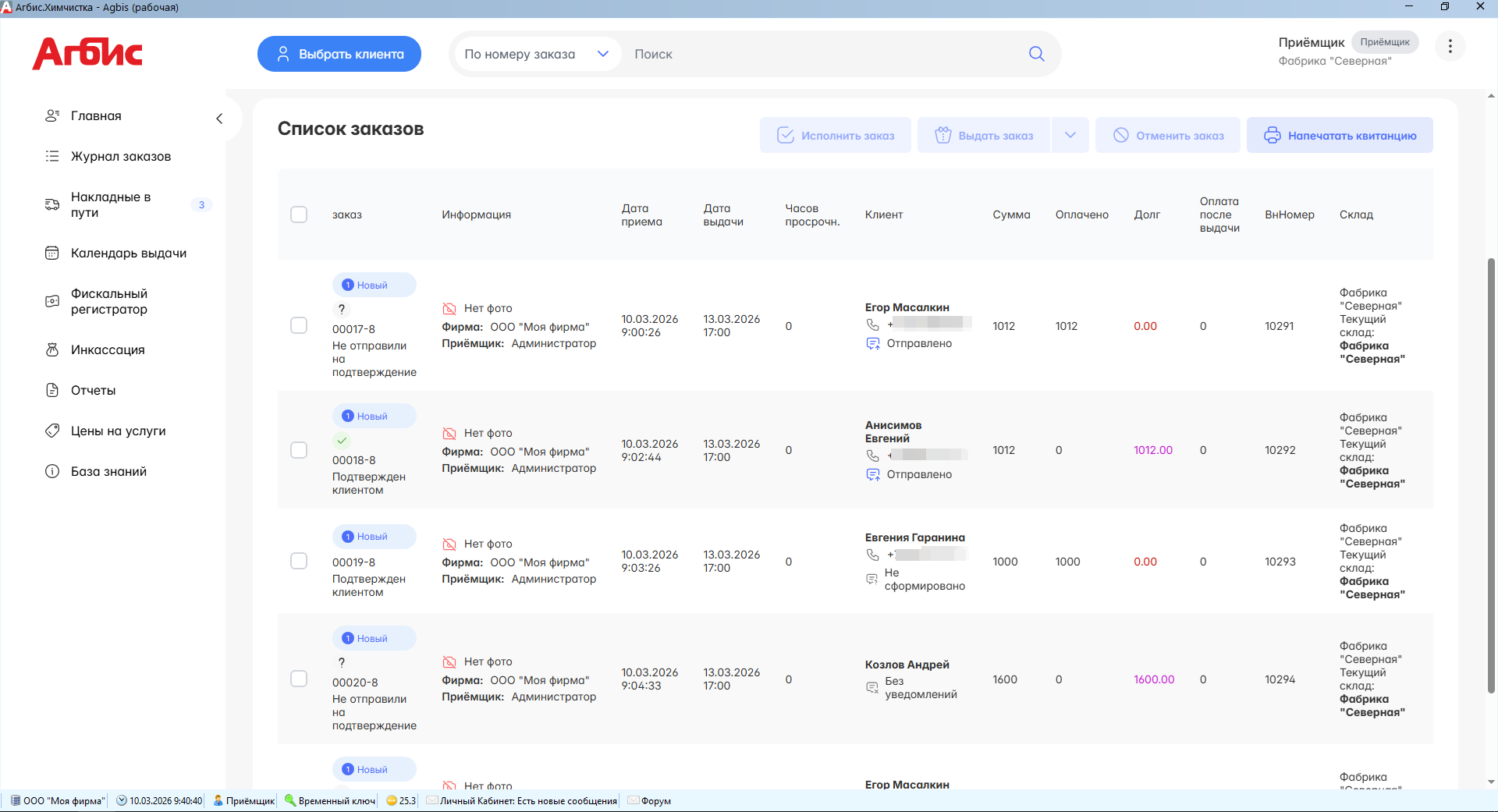Click the Инкассация bag icon
Viewport: 1498px width, 812px height.
(x=52, y=349)
